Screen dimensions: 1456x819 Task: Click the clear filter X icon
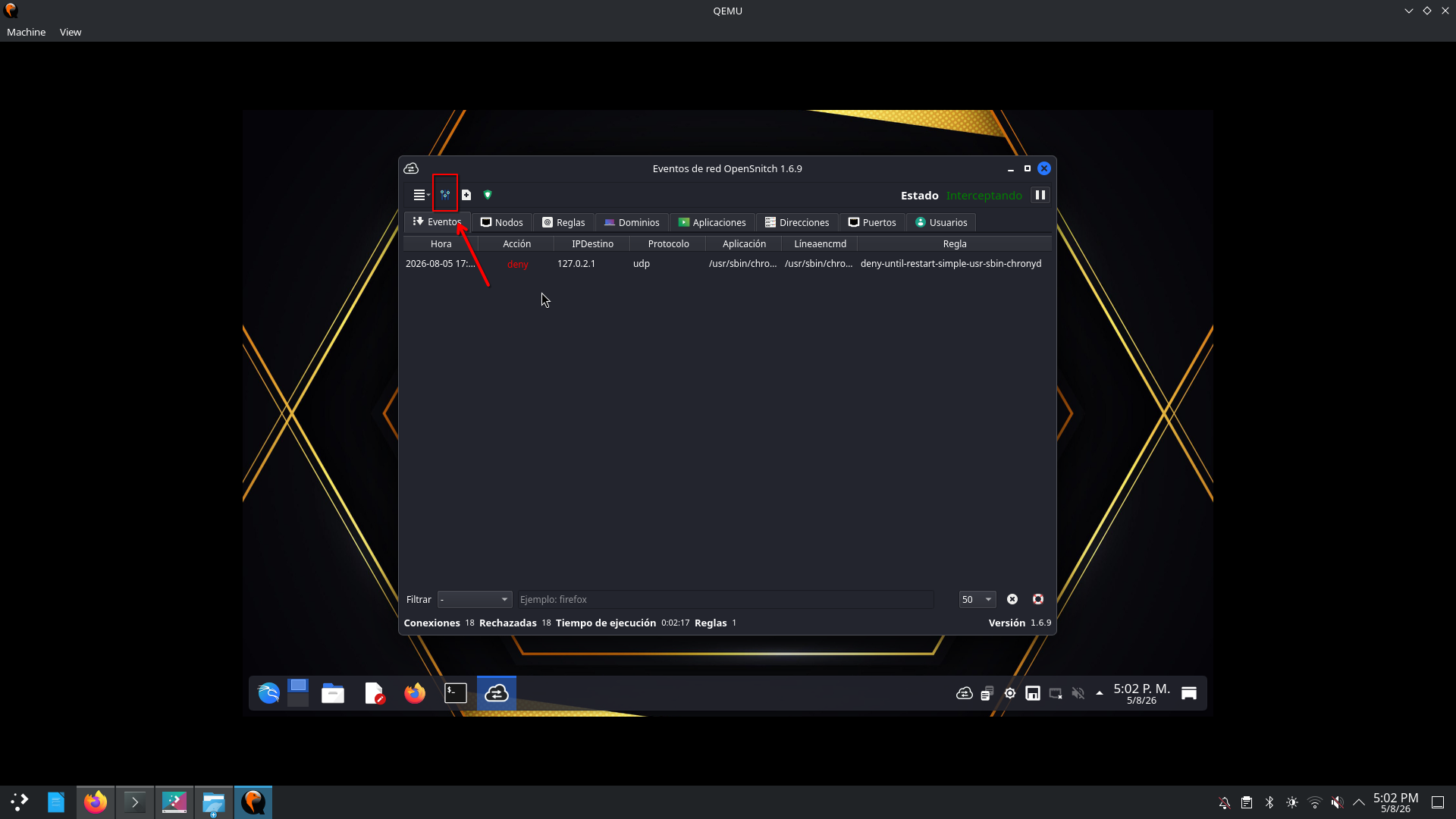[1012, 599]
